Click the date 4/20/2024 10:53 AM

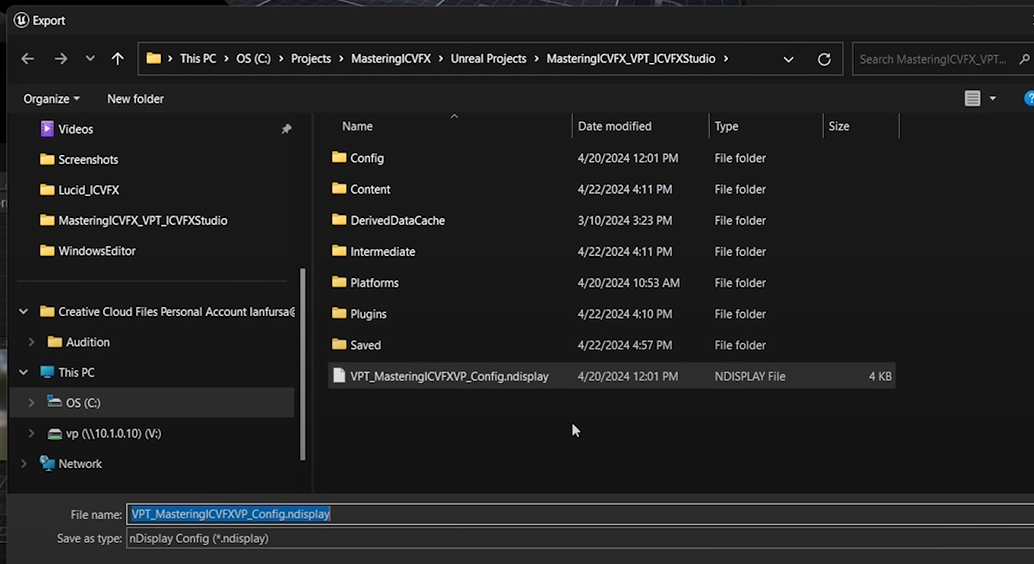[x=628, y=283]
